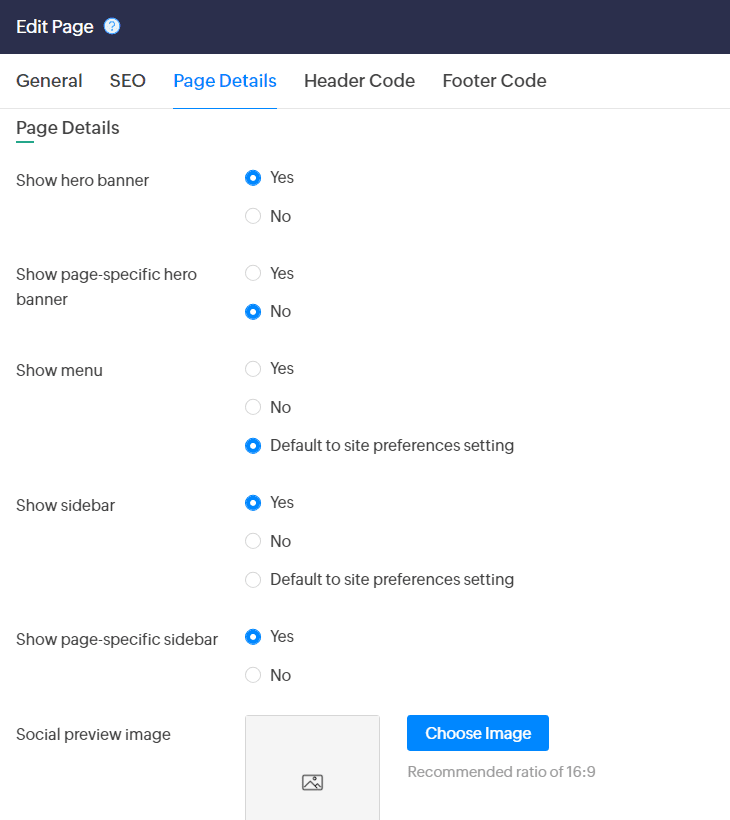Select the Page Details tab
730x820 pixels.
pyautogui.click(x=225, y=81)
